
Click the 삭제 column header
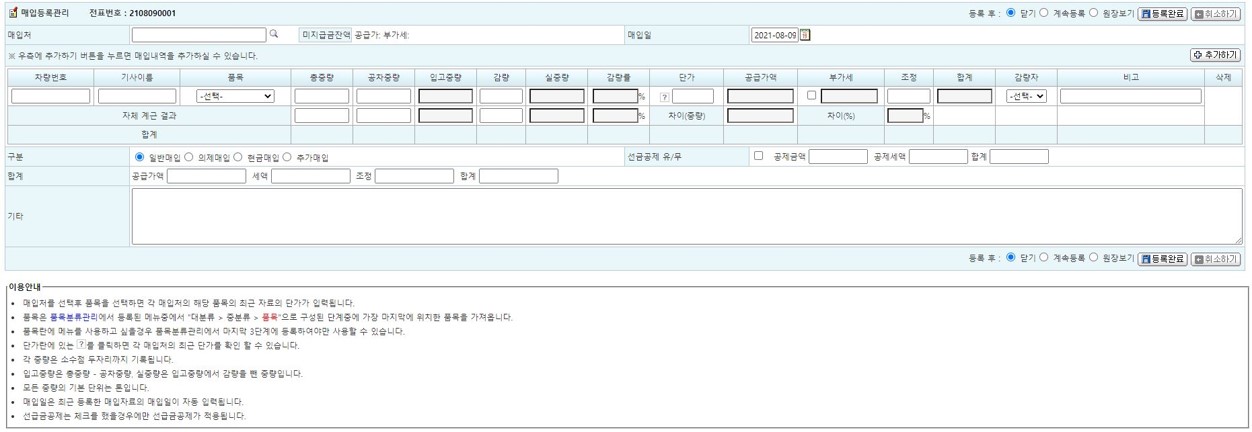1223,77
